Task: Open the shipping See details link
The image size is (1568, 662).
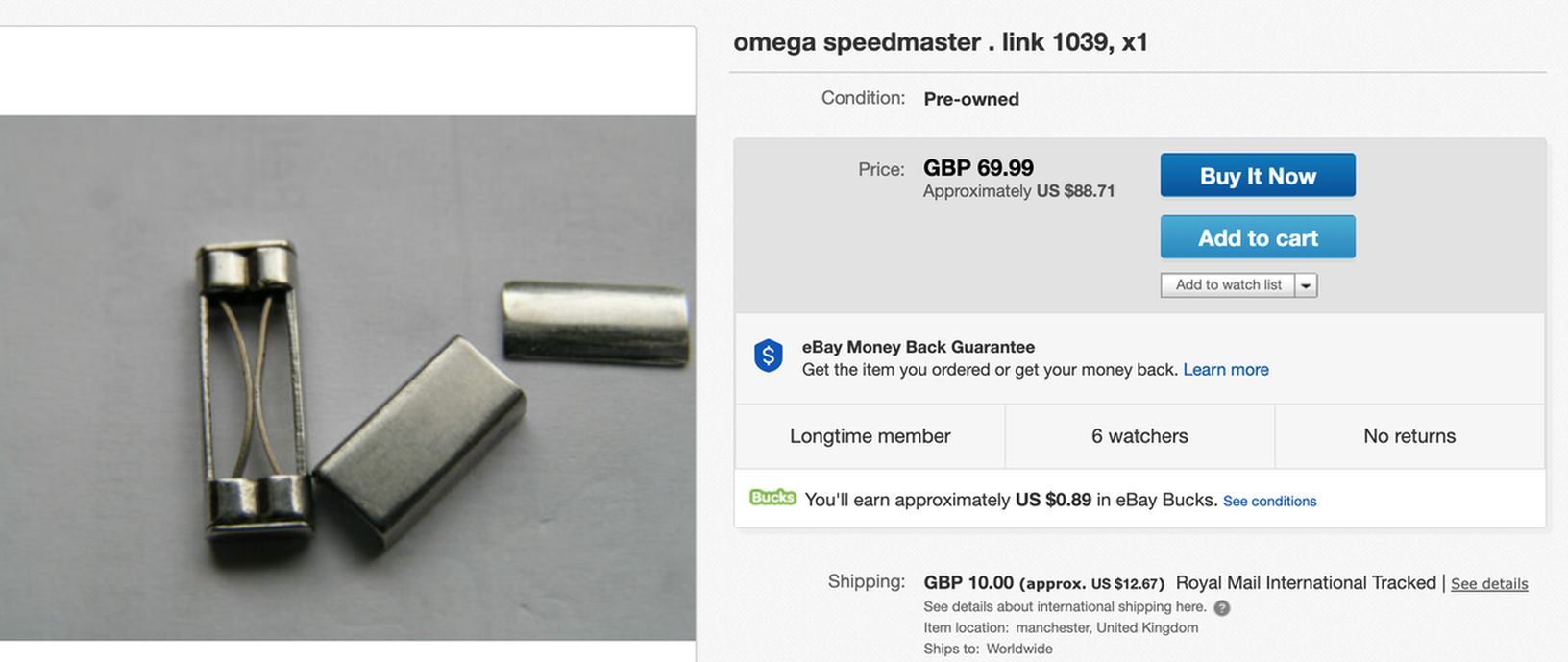Action: (x=1488, y=584)
